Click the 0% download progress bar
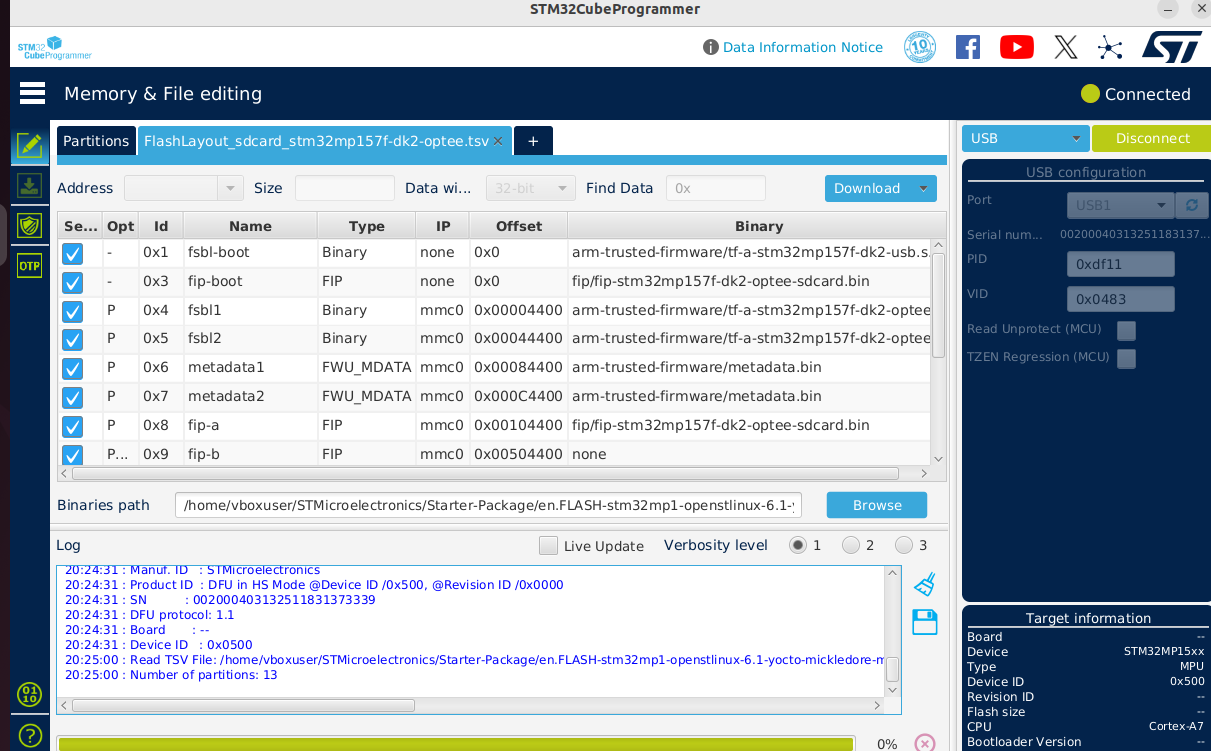The width and height of the screenshot is (1211, 751). click(460, 744)
